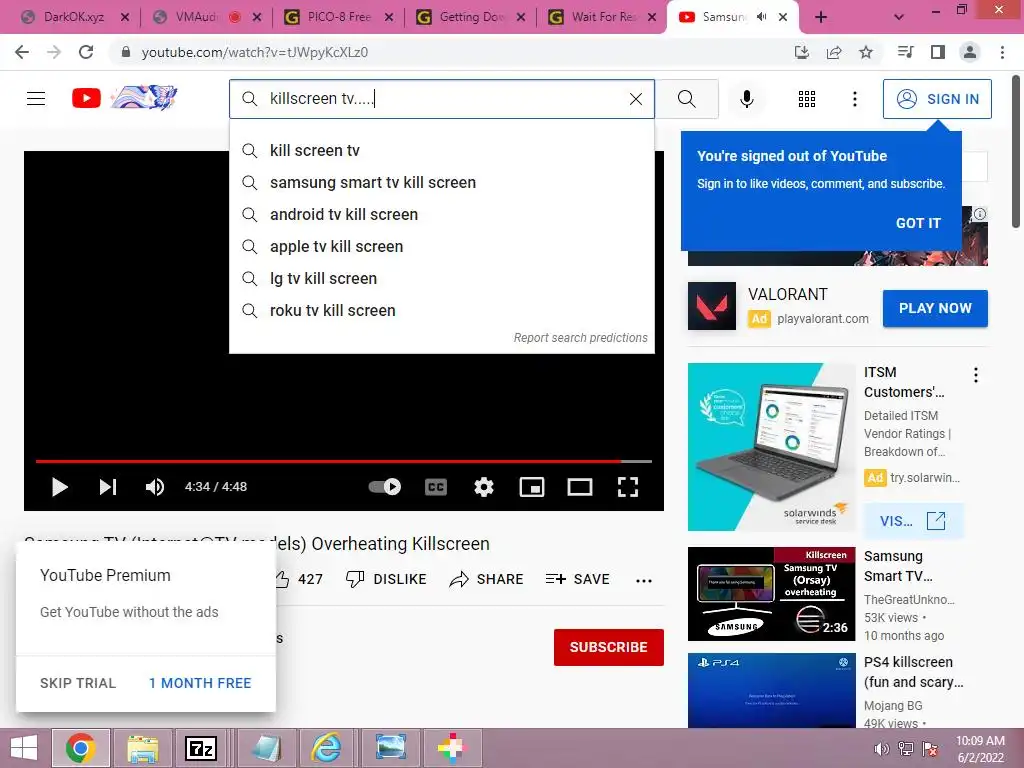Open the YouTube apps grid icon
The width and height of the screenshot is (1024, 768).
click(x=807, y=99)
